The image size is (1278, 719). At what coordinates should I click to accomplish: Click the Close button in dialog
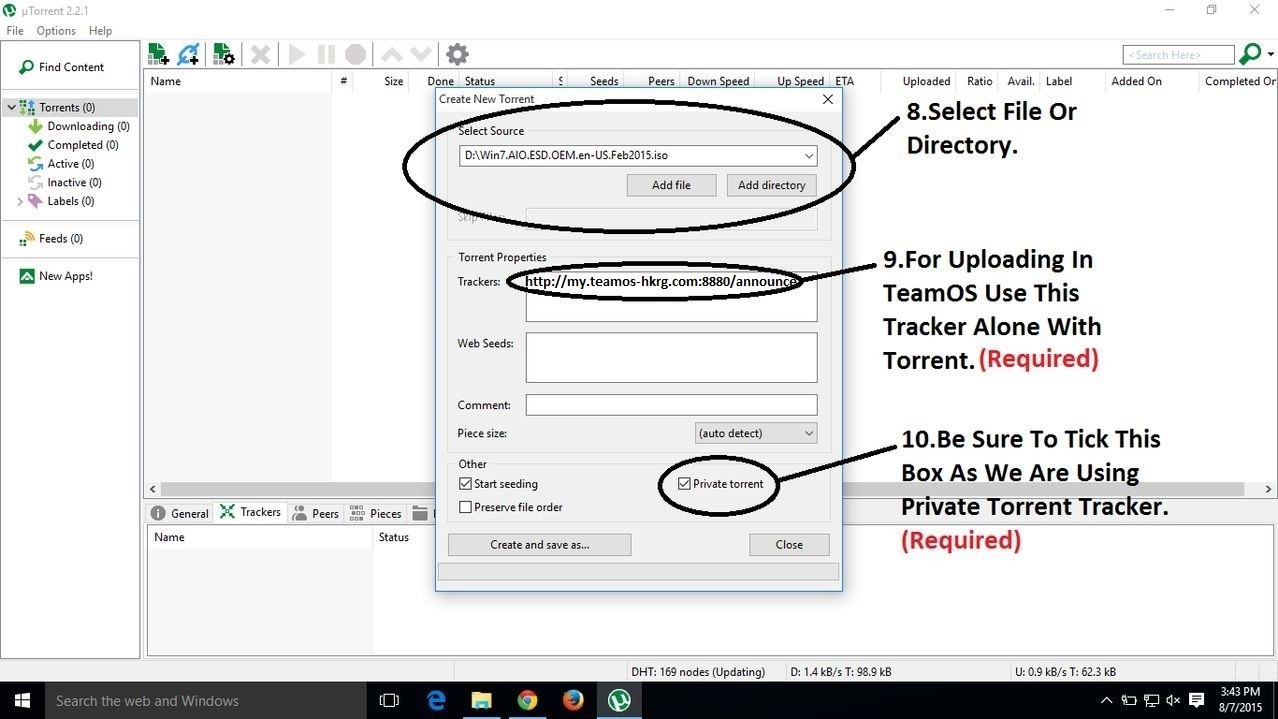789,545
